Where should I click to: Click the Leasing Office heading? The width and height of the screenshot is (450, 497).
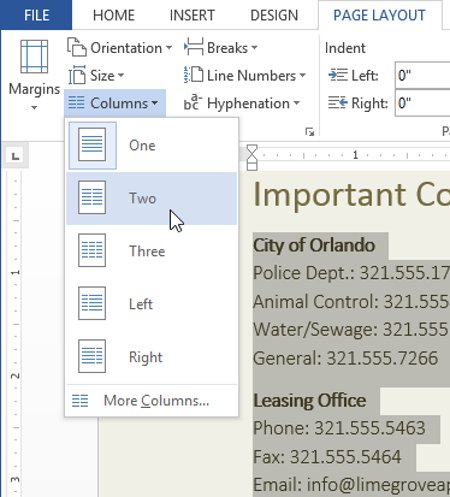click(x=309, y=401)
